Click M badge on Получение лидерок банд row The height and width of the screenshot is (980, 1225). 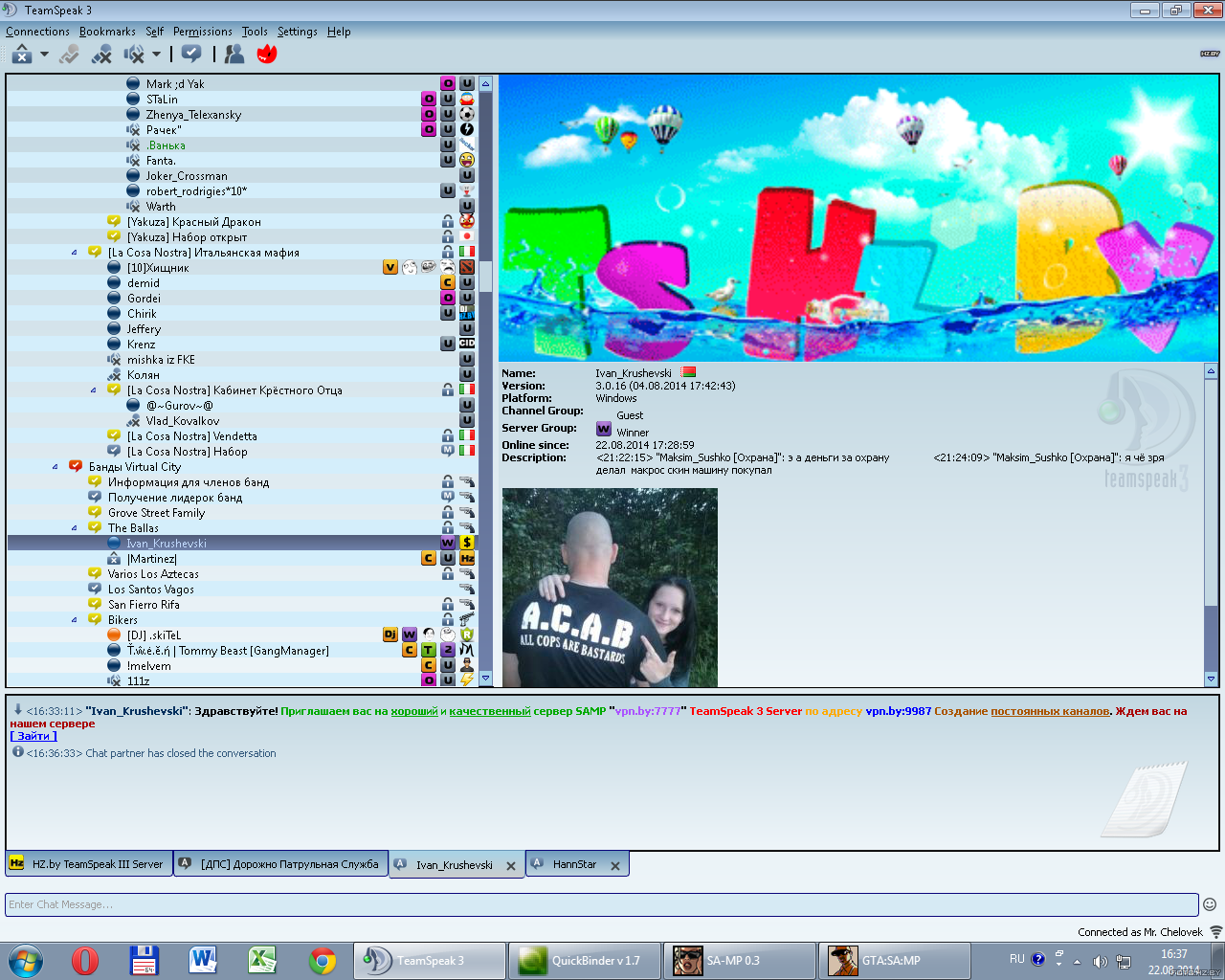448,497
